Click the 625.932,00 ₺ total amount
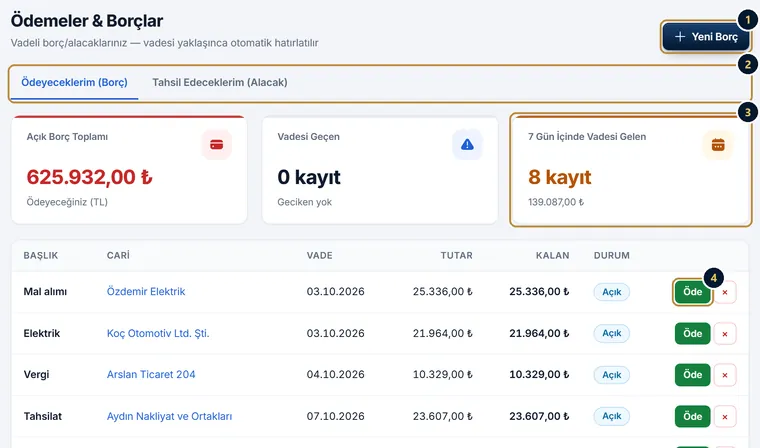Viewport: 760px width, 448px height. coord(89,177)
